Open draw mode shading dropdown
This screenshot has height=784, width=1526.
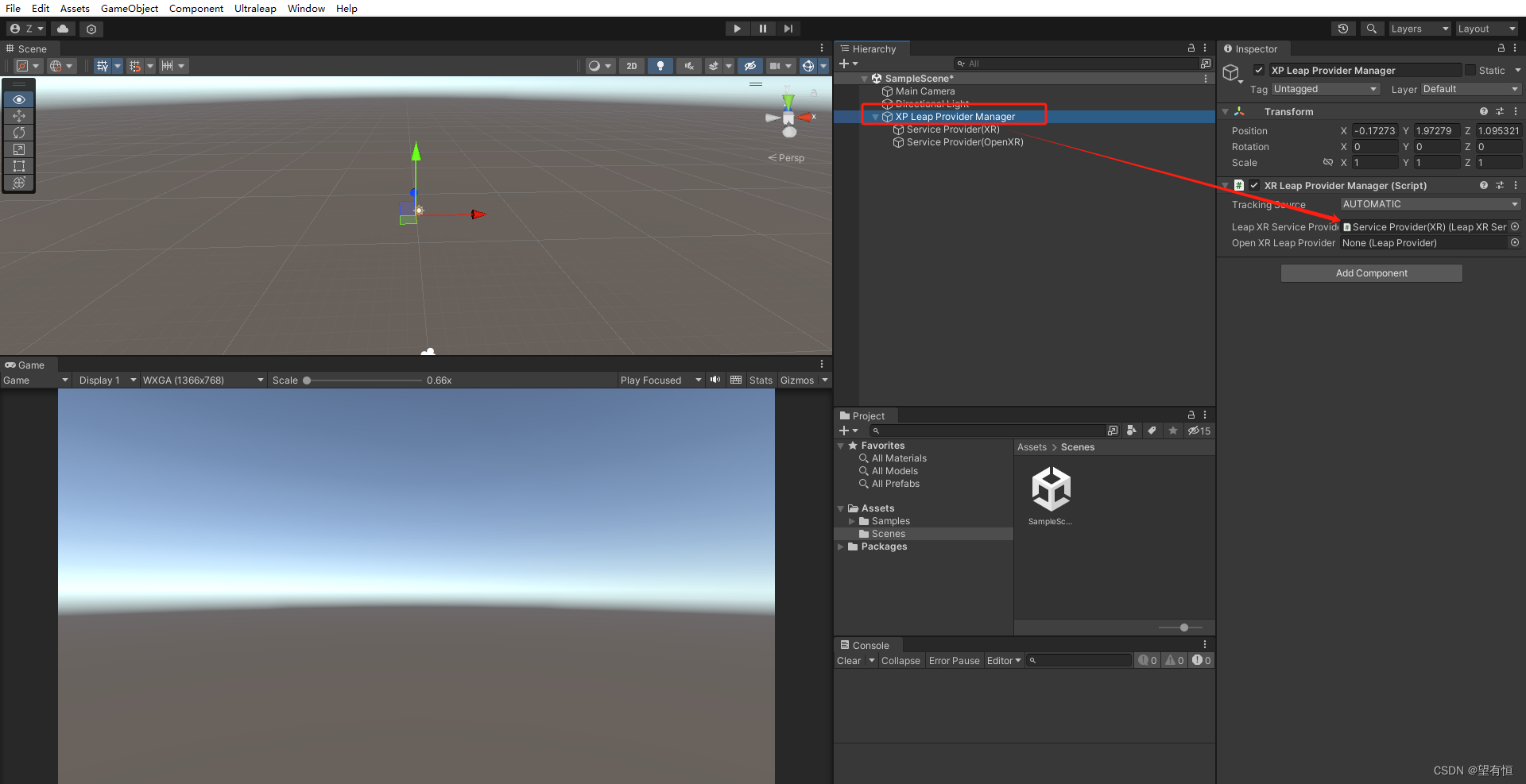click(599, 66)
